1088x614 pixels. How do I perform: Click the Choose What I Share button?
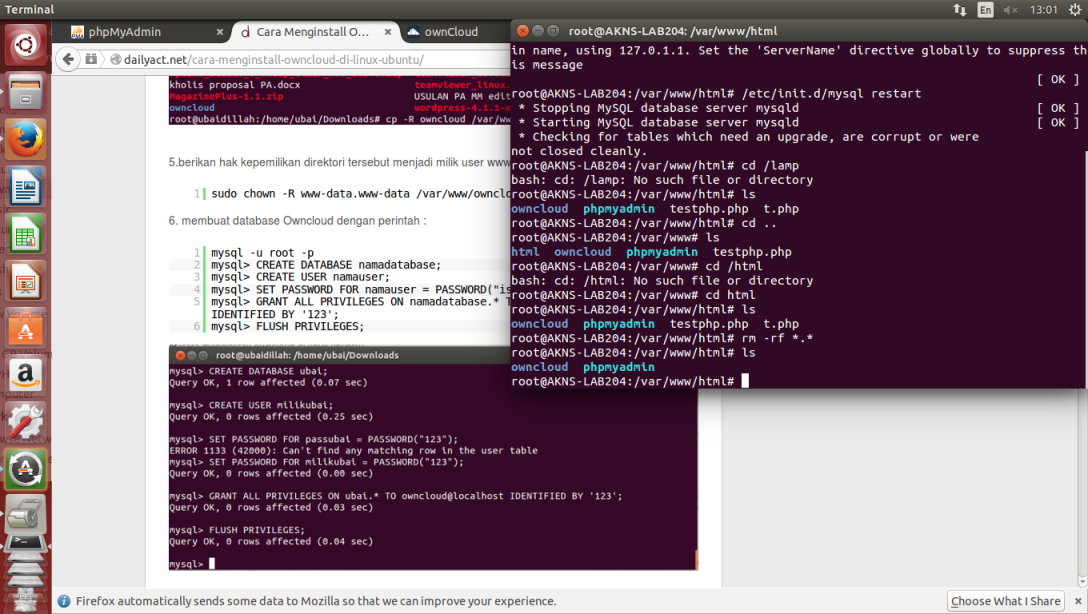pos(1005,601)
